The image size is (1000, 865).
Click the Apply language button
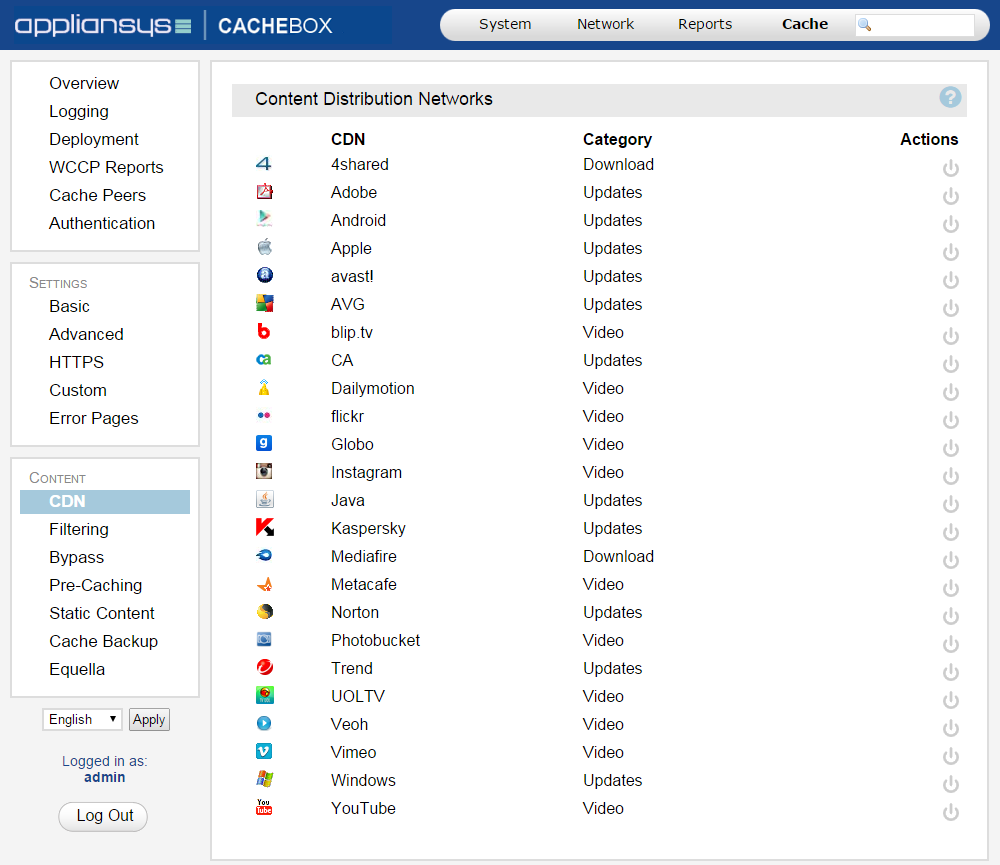point(149,719)
